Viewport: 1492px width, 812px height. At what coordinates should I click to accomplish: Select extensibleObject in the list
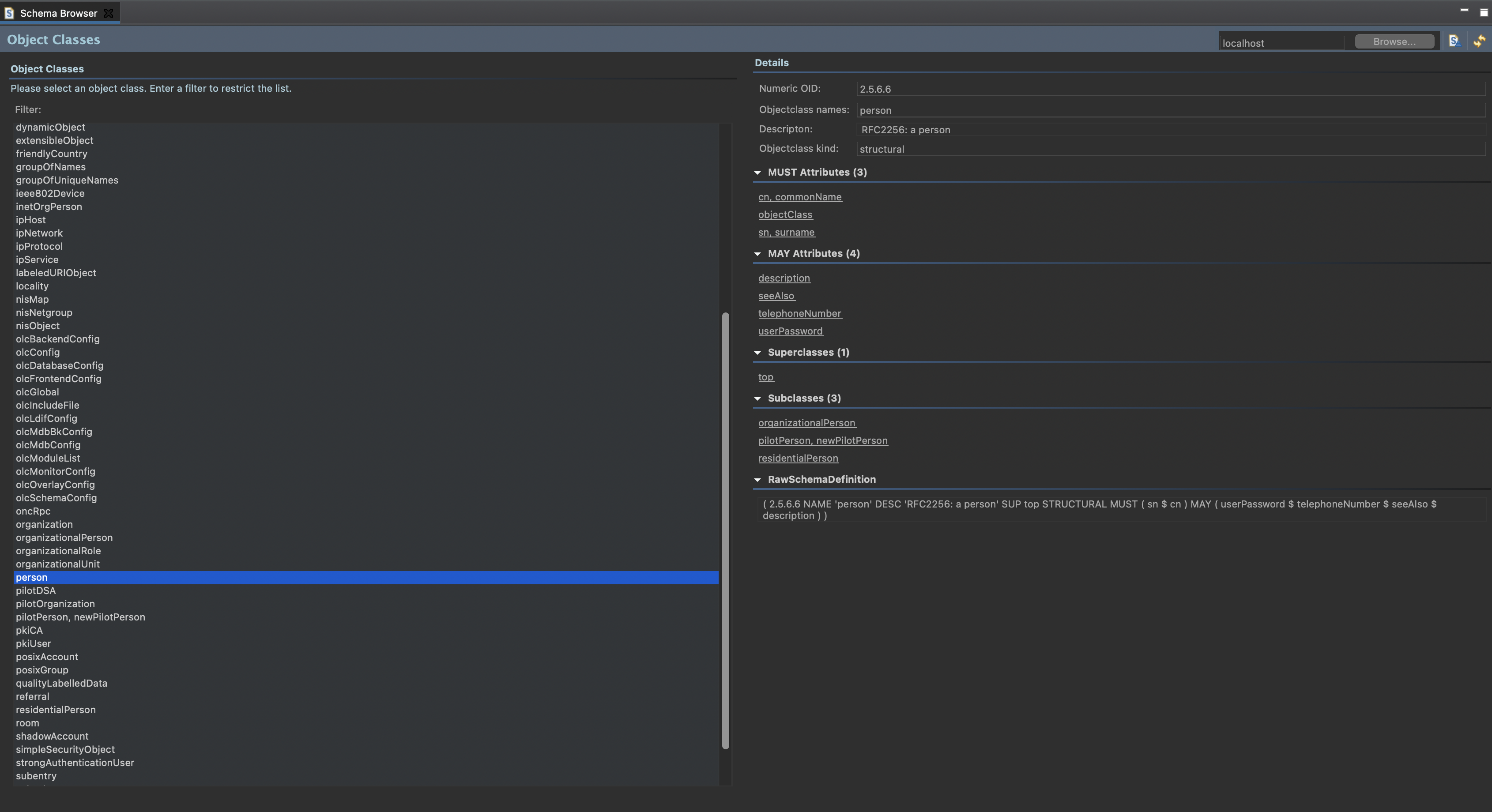366,141
